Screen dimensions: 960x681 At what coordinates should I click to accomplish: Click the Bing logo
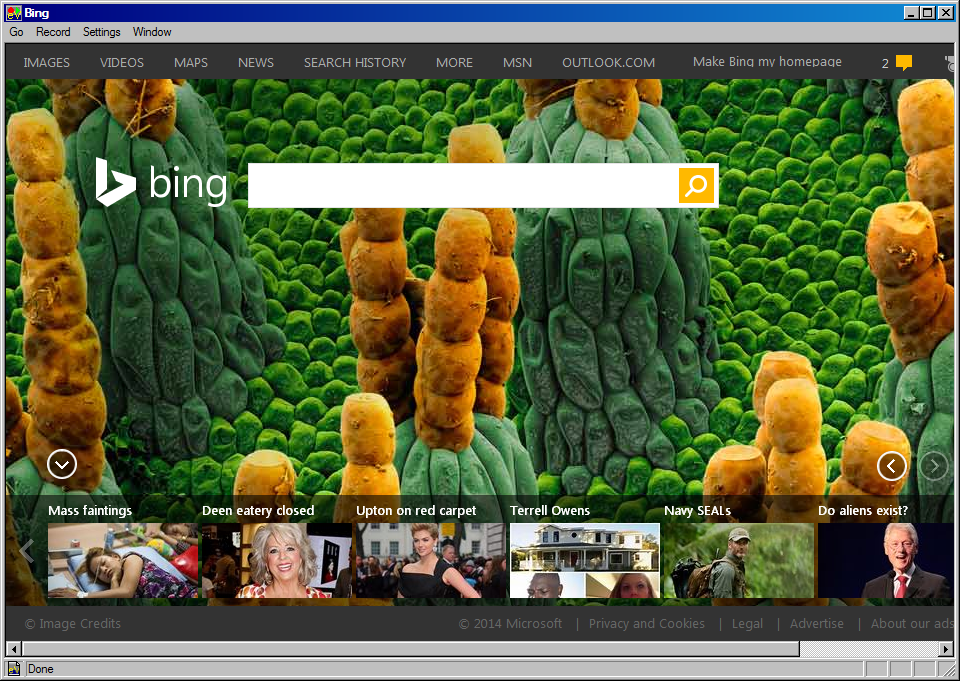click(161, 184)
